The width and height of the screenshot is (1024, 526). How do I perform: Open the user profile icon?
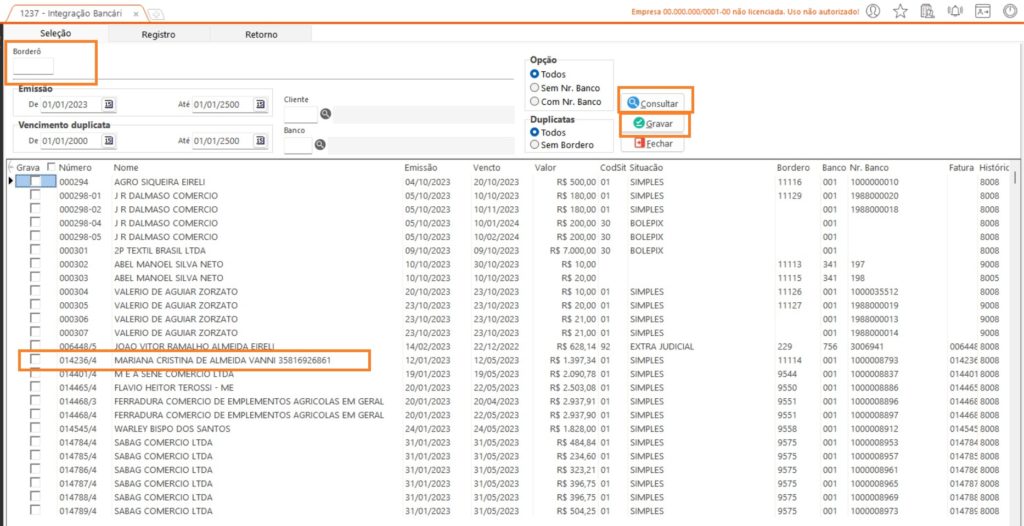coord(873,11)
